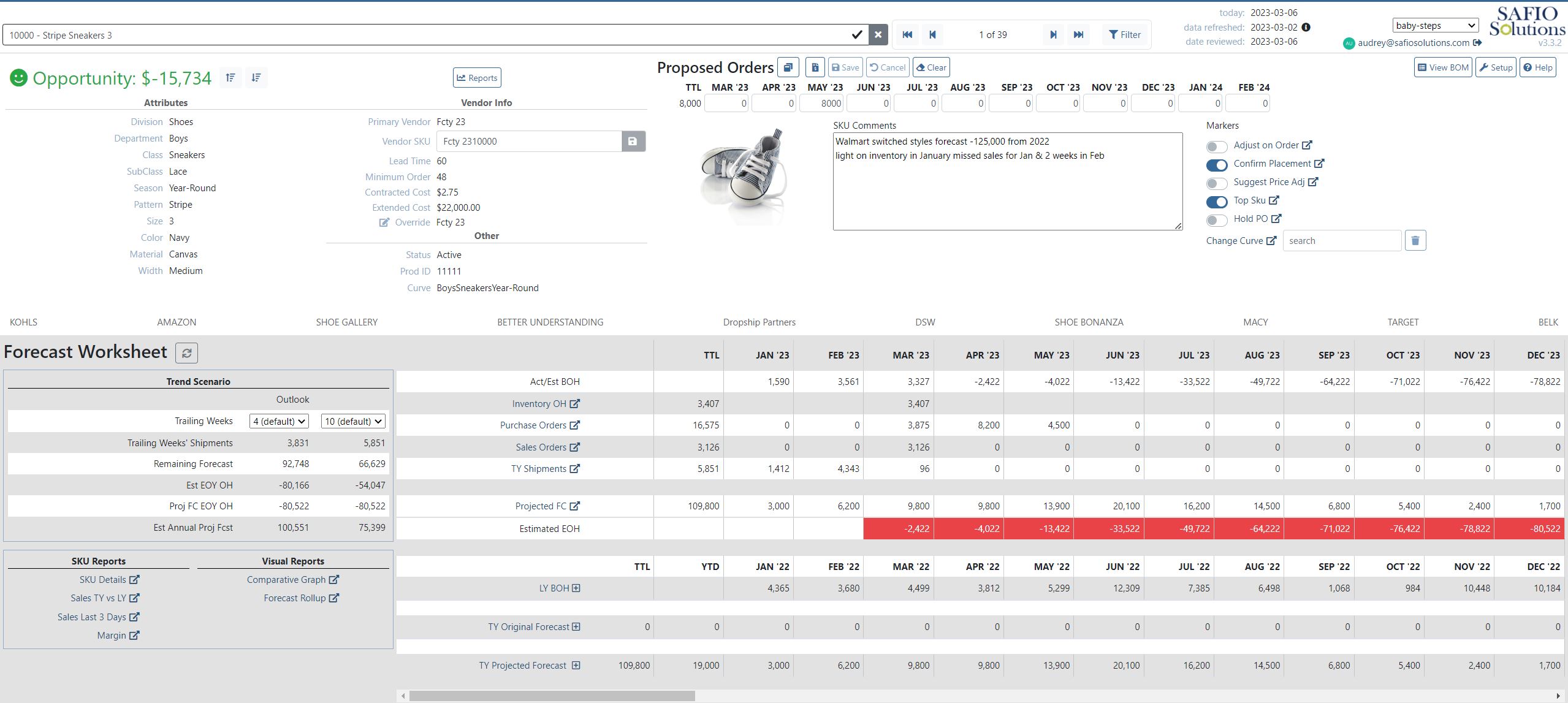The height and width of the screenshot is (703, 1568).
Task: Click inside the curve search field
Action: click(1341, 240)
